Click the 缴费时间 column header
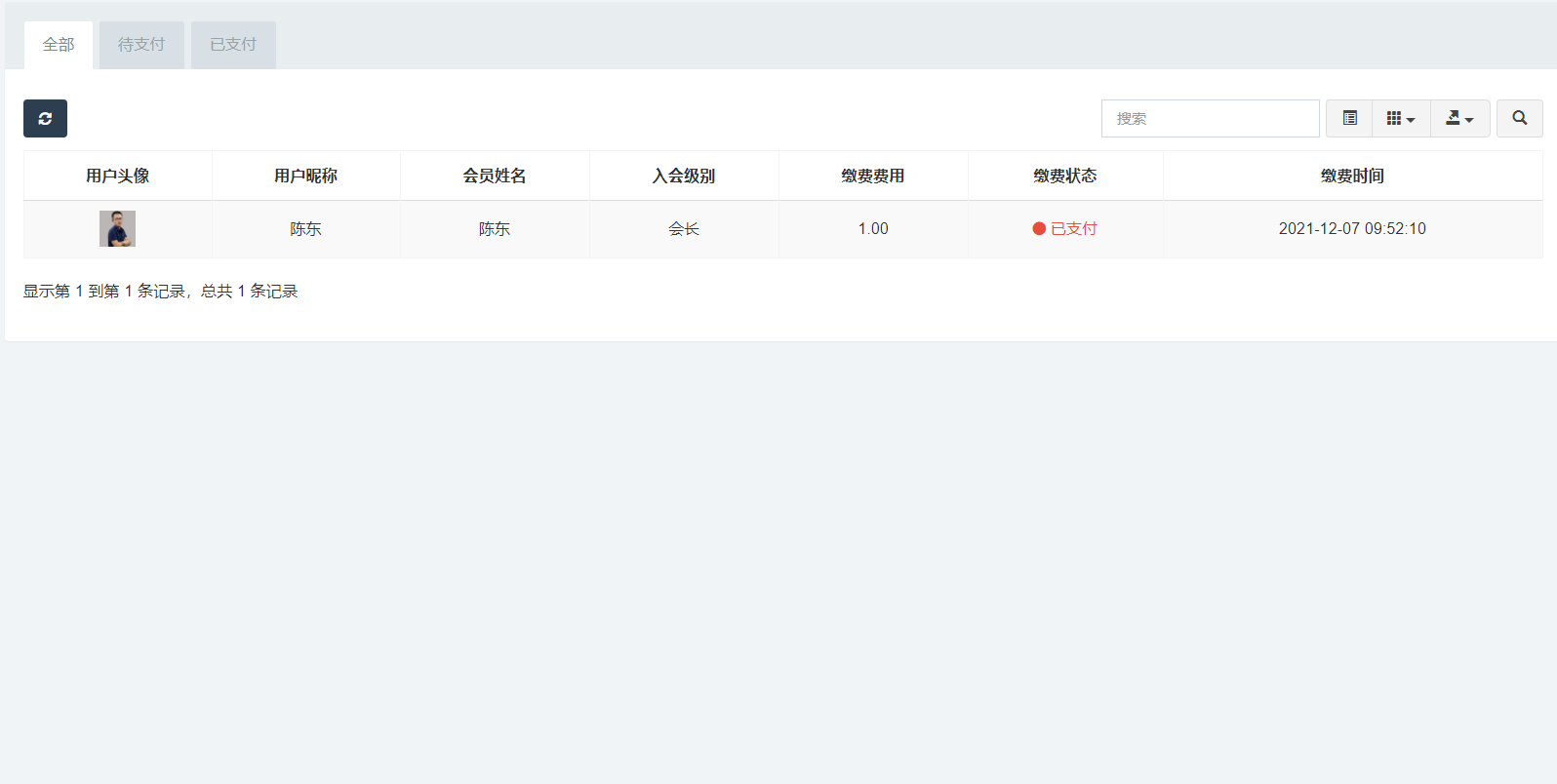Screen dimensions: 1557x784 point(1353,176)
